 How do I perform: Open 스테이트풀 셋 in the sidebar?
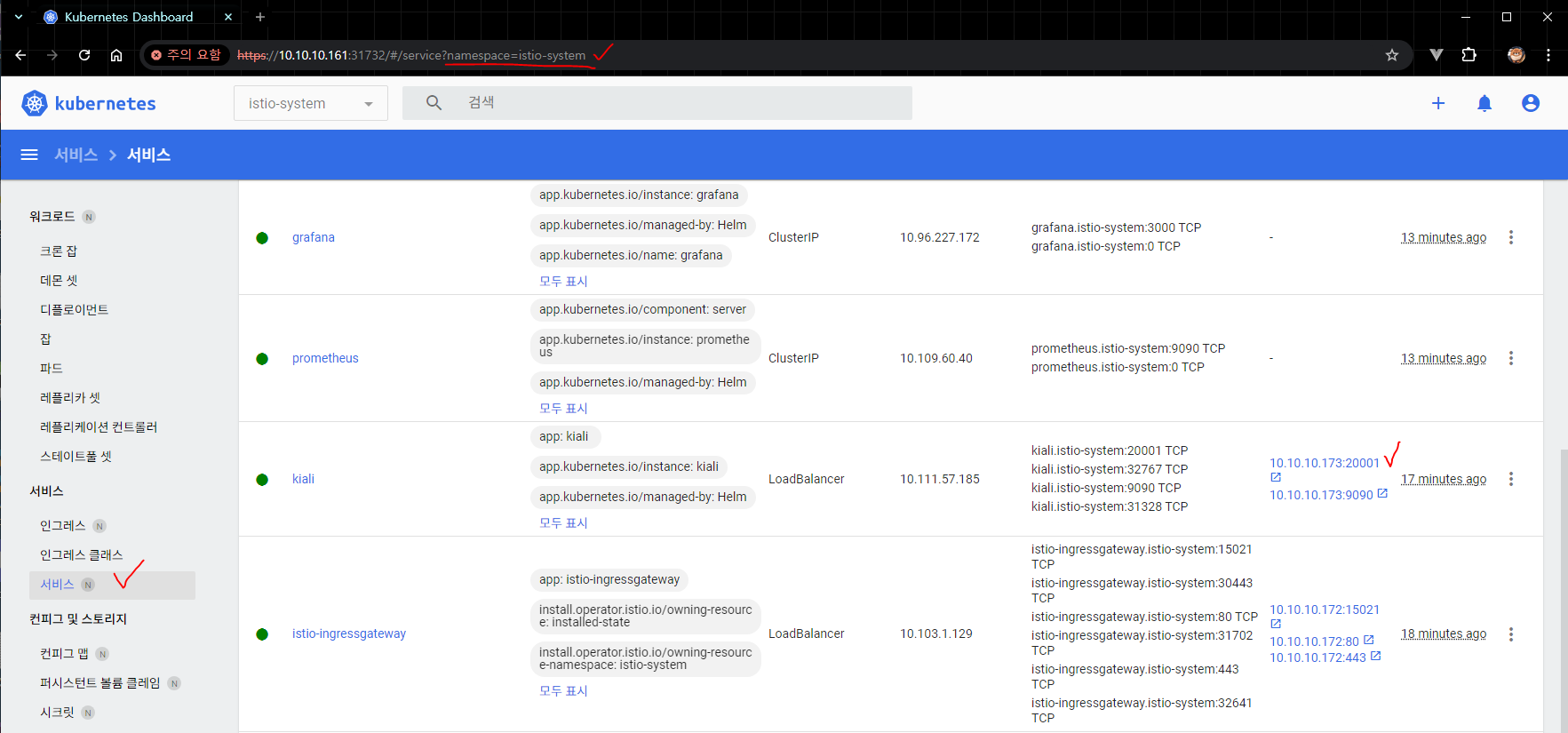76,457
